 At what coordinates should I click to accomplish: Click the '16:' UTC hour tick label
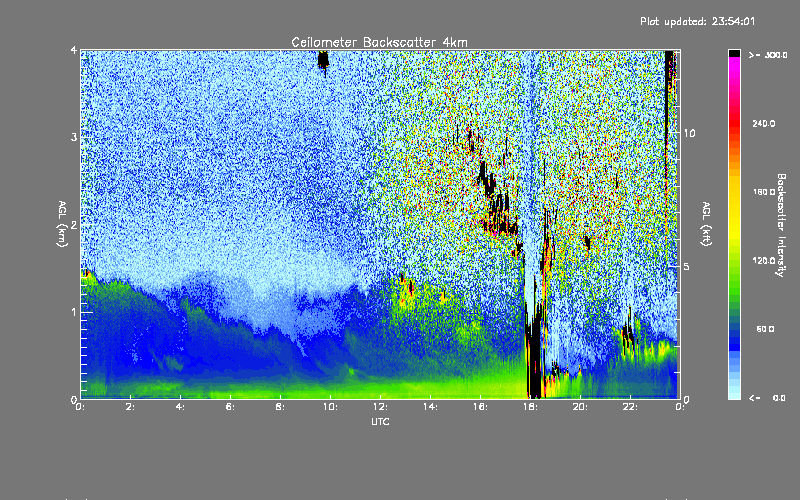click(x=480, y=407)
